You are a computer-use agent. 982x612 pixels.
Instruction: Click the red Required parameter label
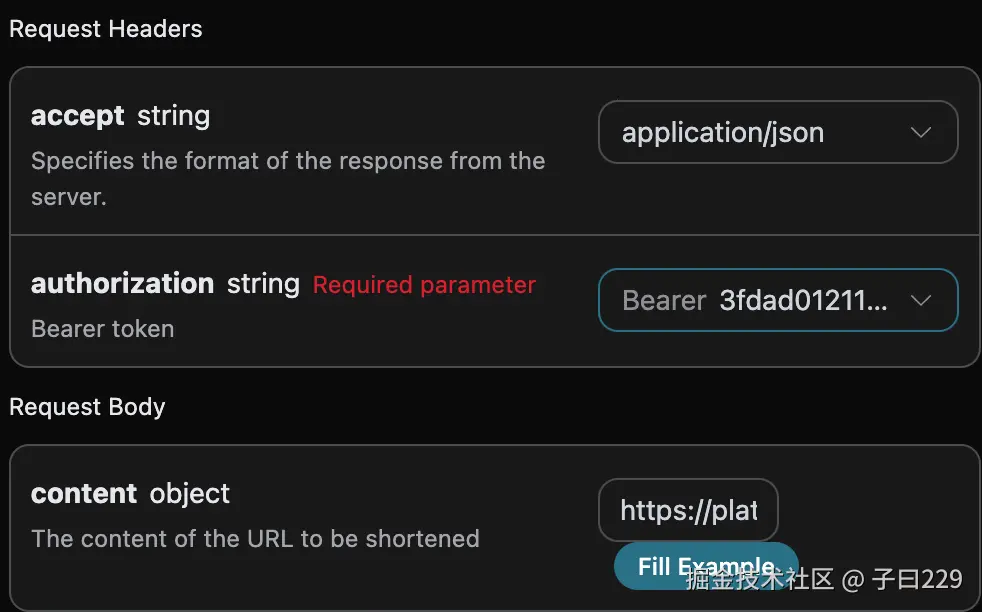pyautogui.click(x=424, y=285)
